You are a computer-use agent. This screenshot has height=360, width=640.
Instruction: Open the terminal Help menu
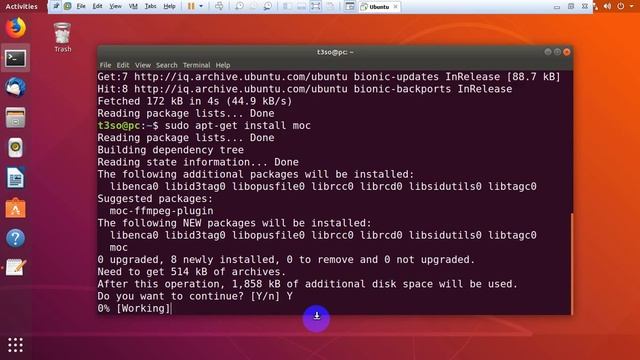(223, 65)
